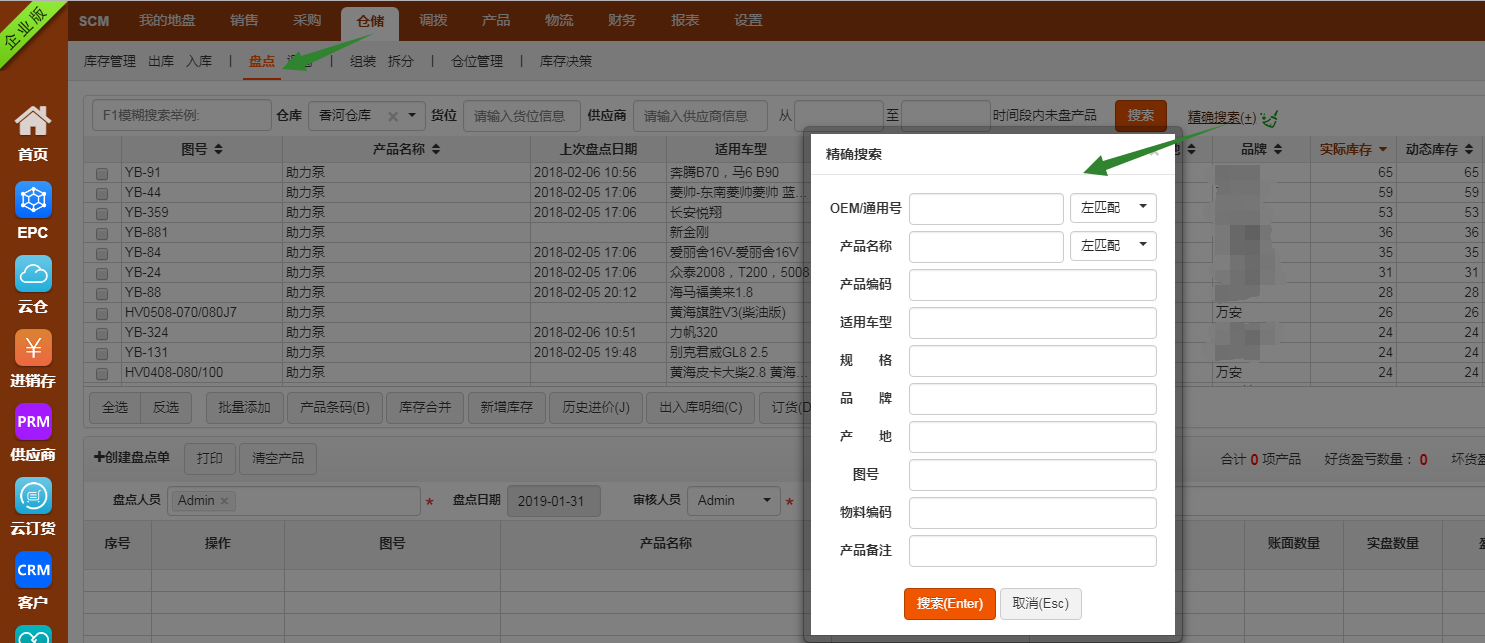The height and width of the screenshot is (643, 1485).
Task: Remove the Admin tag from 盘点人员
Action: point(224,501)
